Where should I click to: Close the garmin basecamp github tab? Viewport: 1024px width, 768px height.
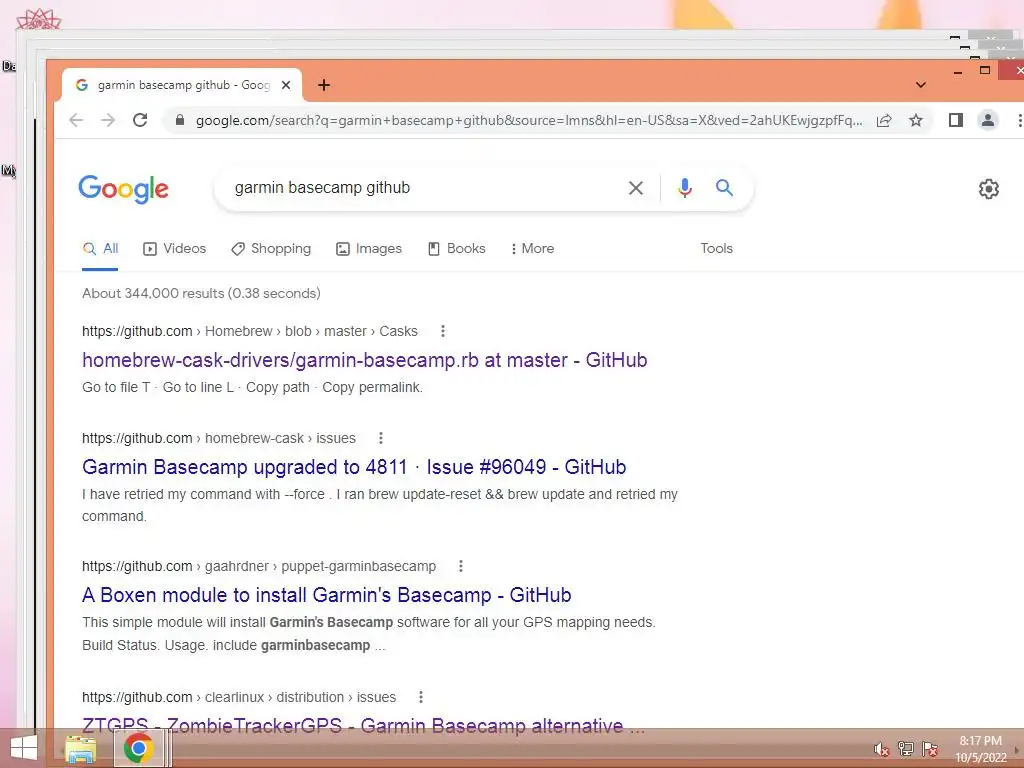pyautogui.click(x=285, y=85)
